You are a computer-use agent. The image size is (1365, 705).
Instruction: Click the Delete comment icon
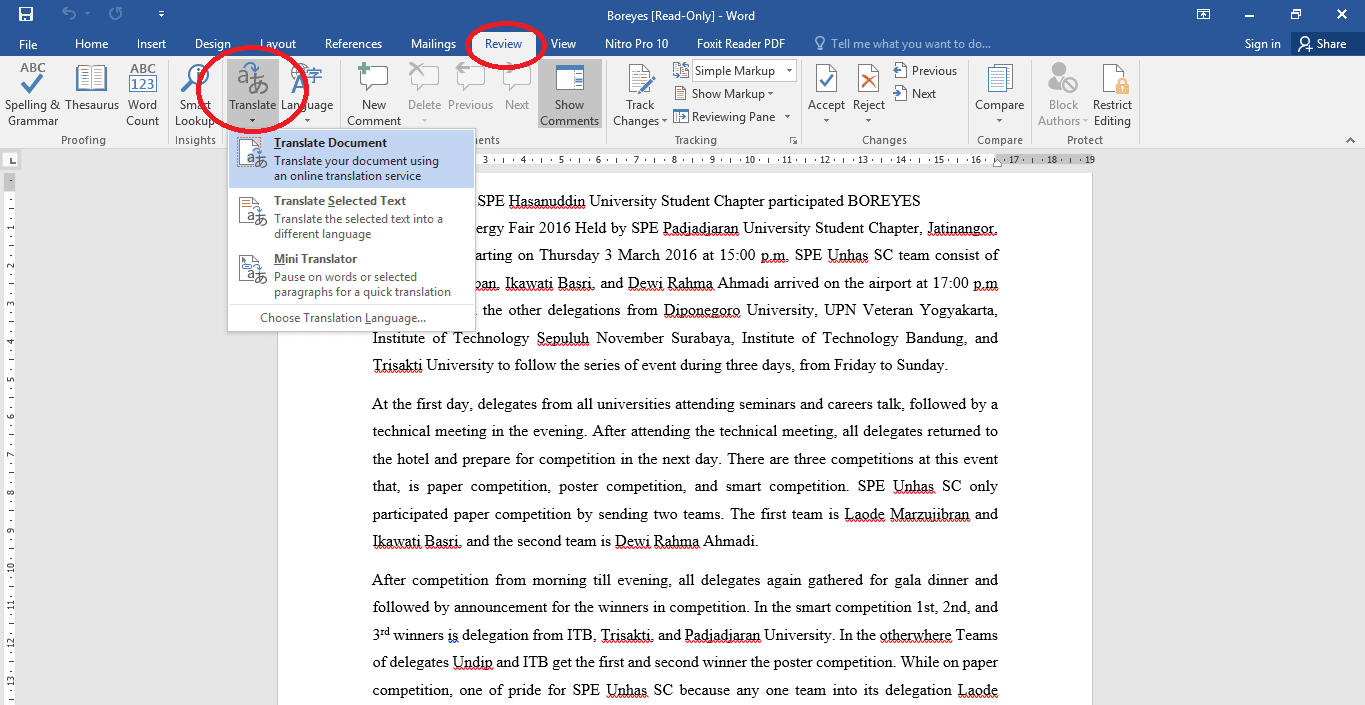click(424, 79)
